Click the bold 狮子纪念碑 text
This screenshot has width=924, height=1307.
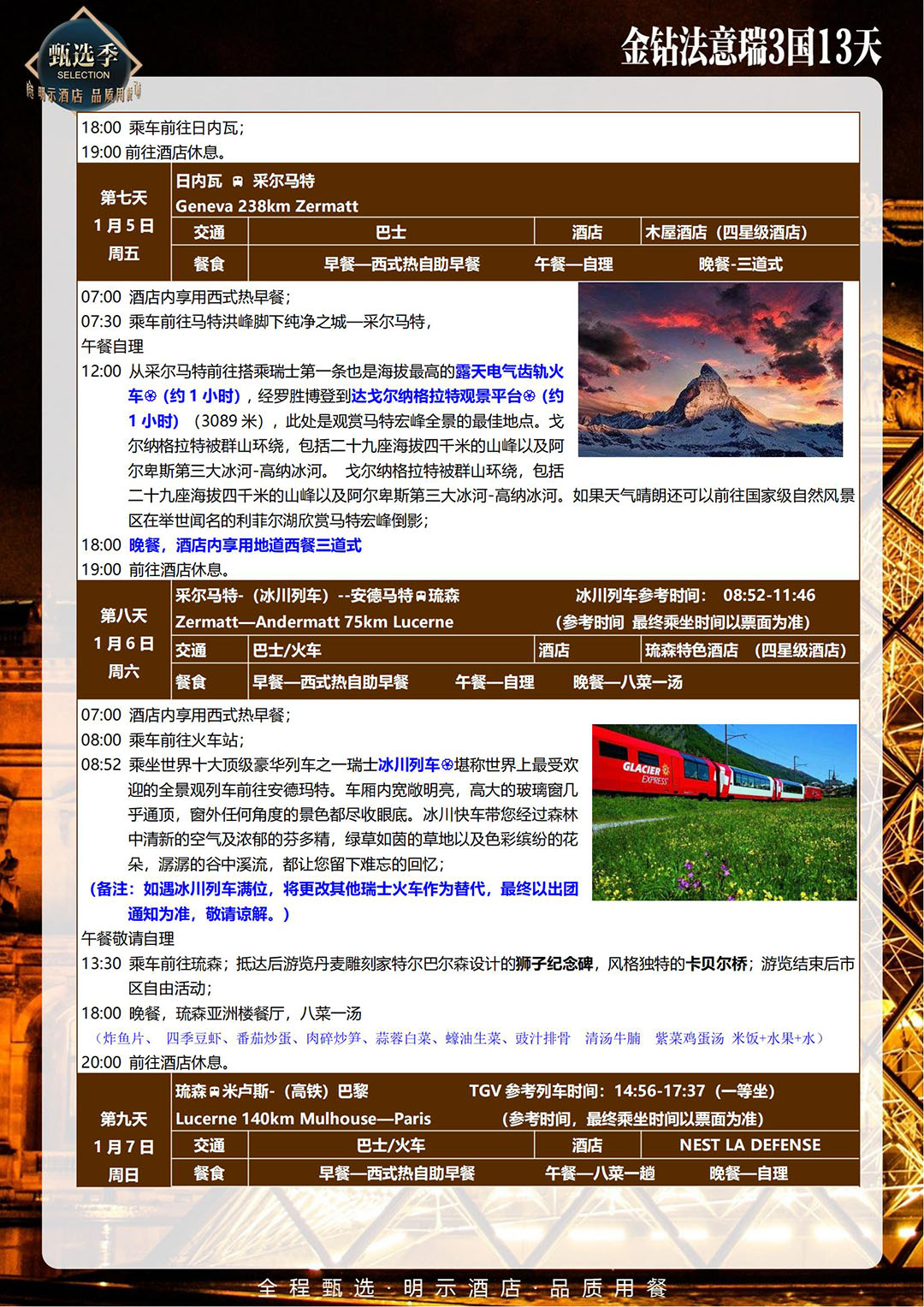[554, 964]
